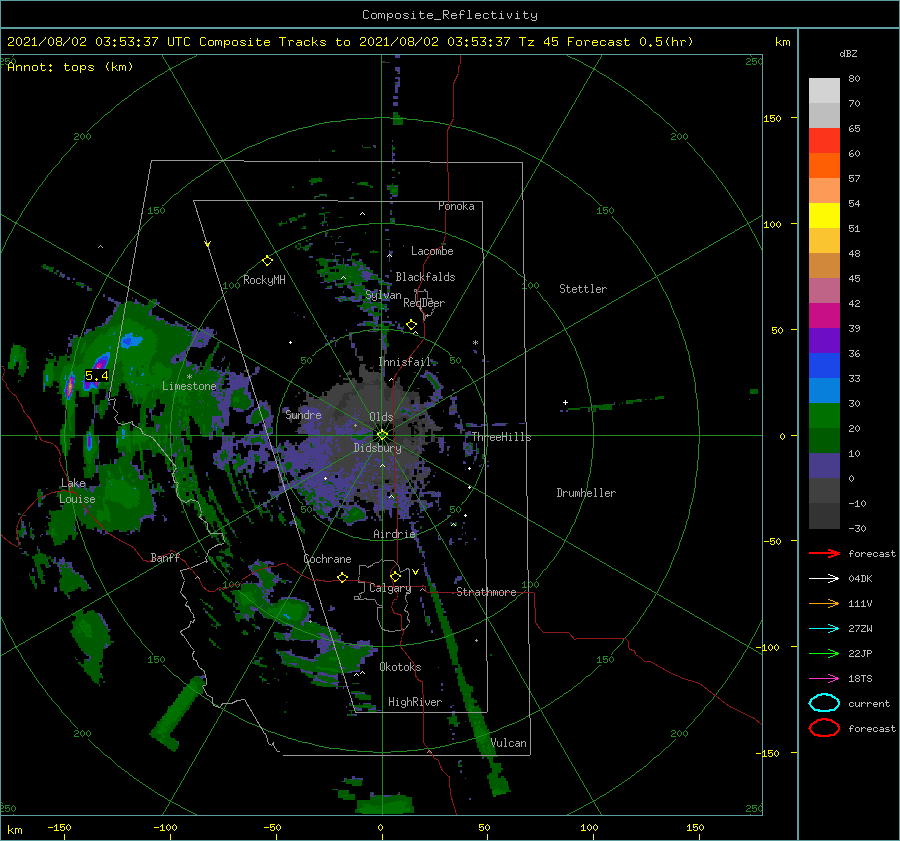
Task: Click the magenta 42-39 dBZ swatch
Action: pos(824,316)
